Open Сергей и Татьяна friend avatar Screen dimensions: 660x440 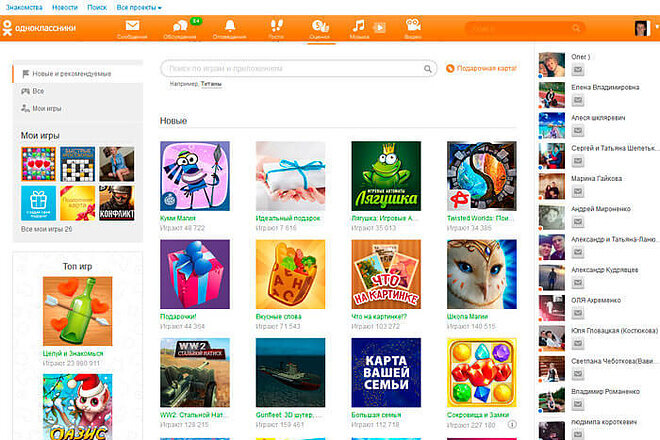pyautogui.click(x=552, y=156)
